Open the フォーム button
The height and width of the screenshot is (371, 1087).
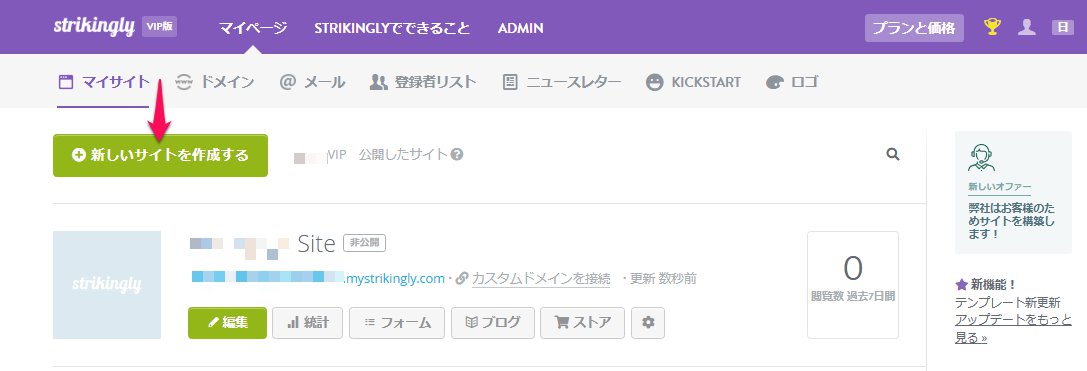[397, 322]
